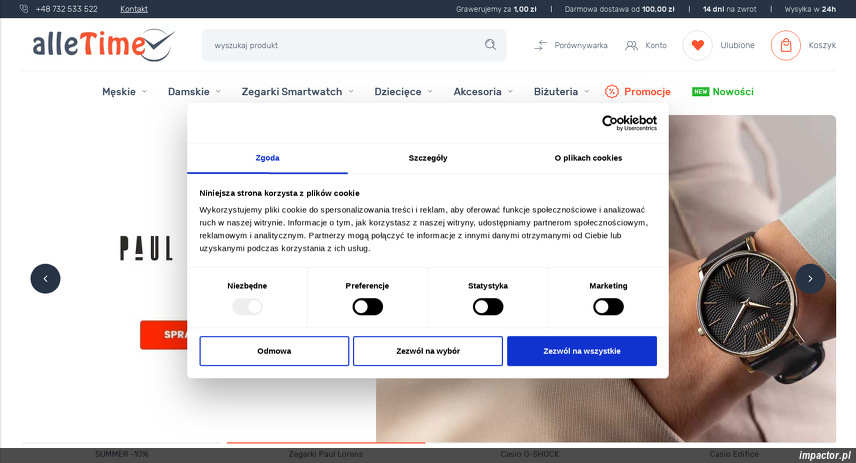Click the Grawerujemy za 1,00 zł text
Viewport: 856px width, 463px height.
(x=496, y=9)
